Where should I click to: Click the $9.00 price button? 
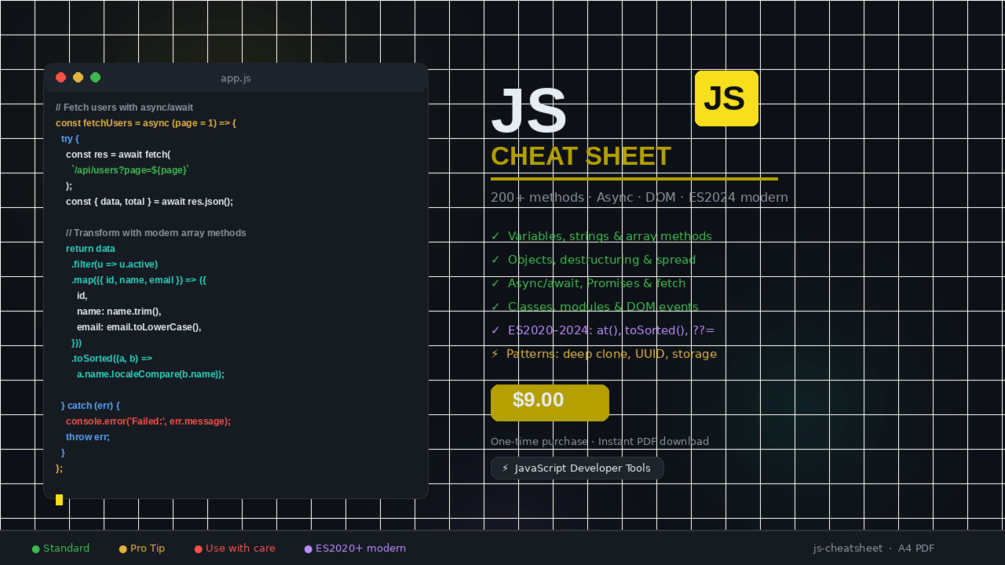coord(550,402)
